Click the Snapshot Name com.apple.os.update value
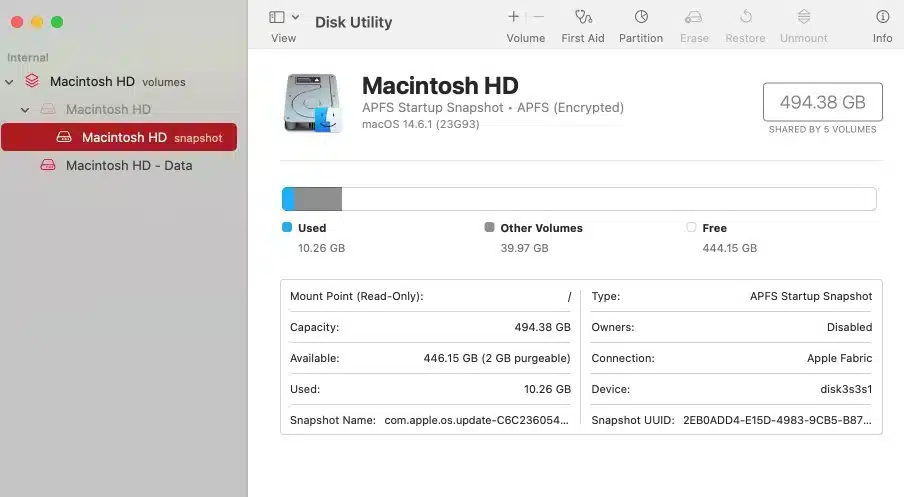 point(476,420)
